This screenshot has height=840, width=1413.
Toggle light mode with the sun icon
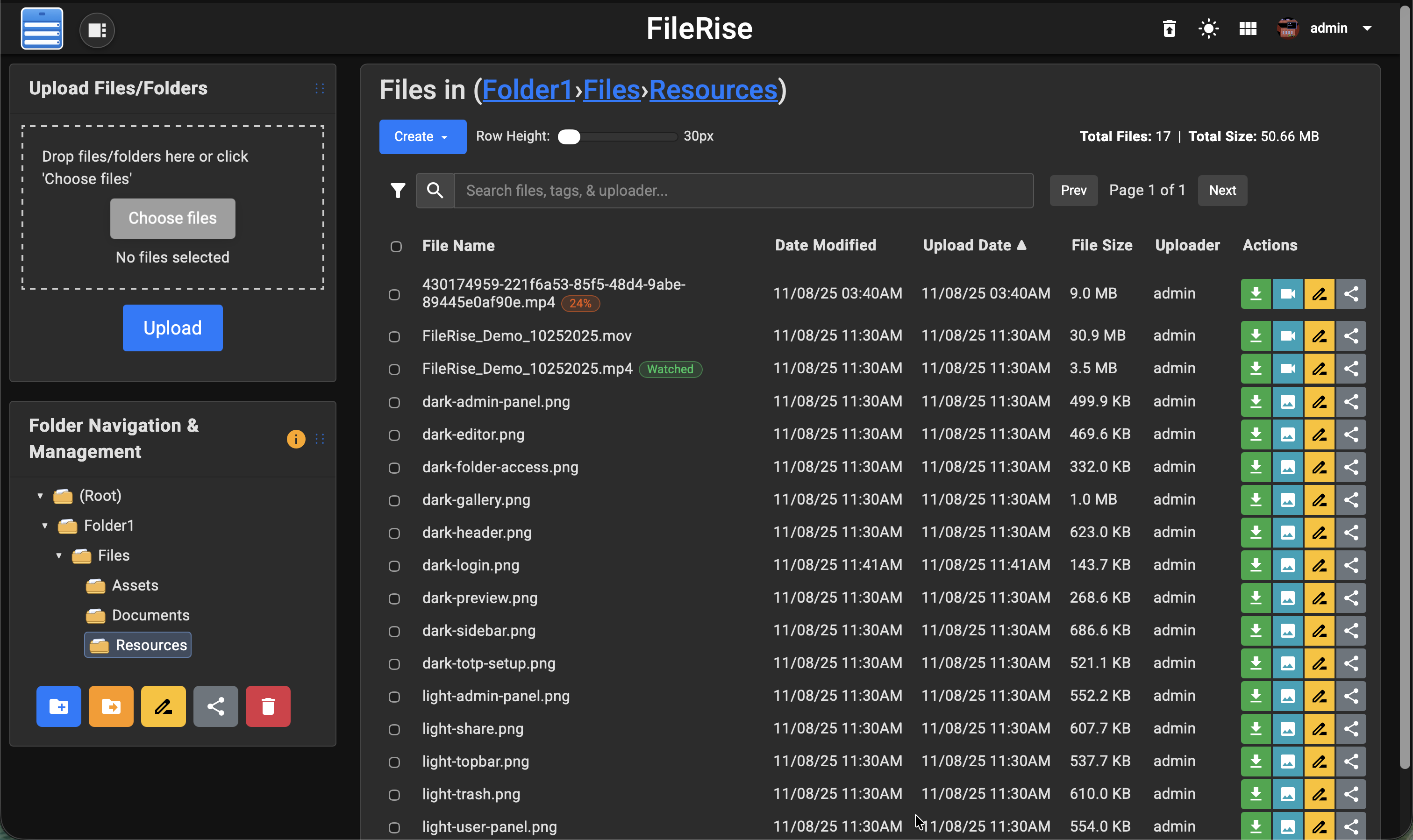click(x=1208, y=28)
